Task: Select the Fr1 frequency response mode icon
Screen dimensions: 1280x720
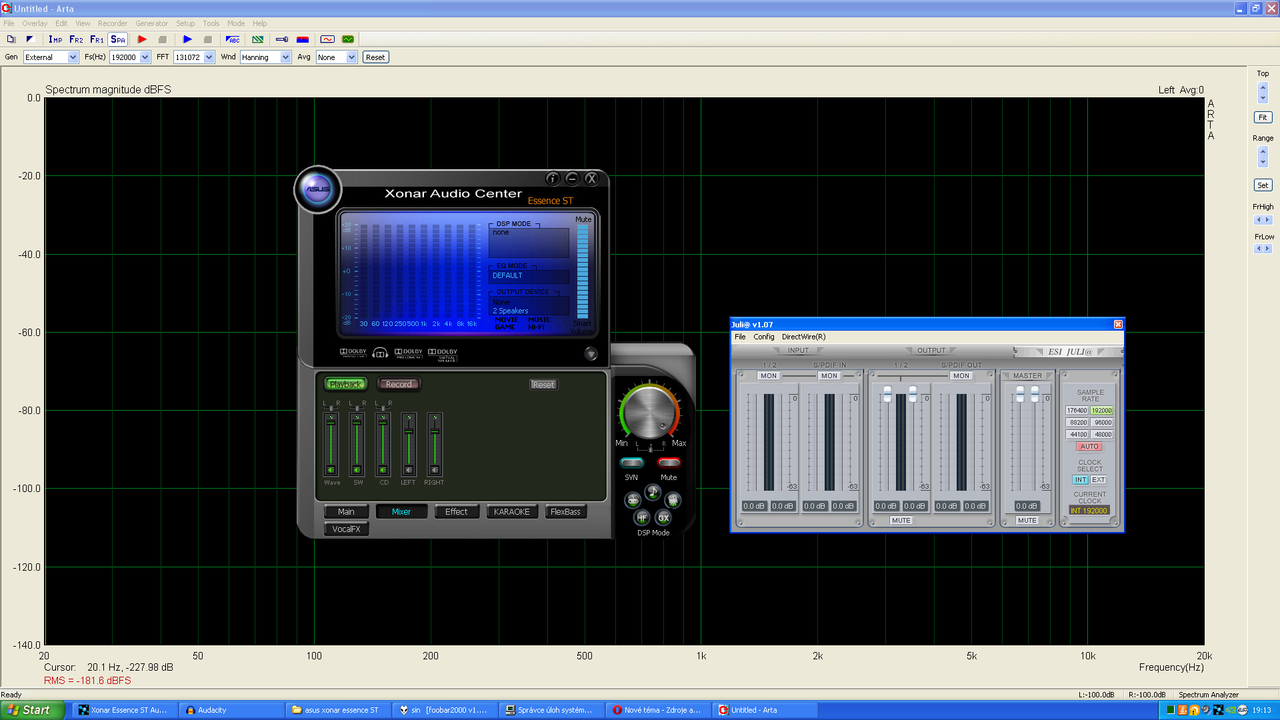Action: click(97, 39)
